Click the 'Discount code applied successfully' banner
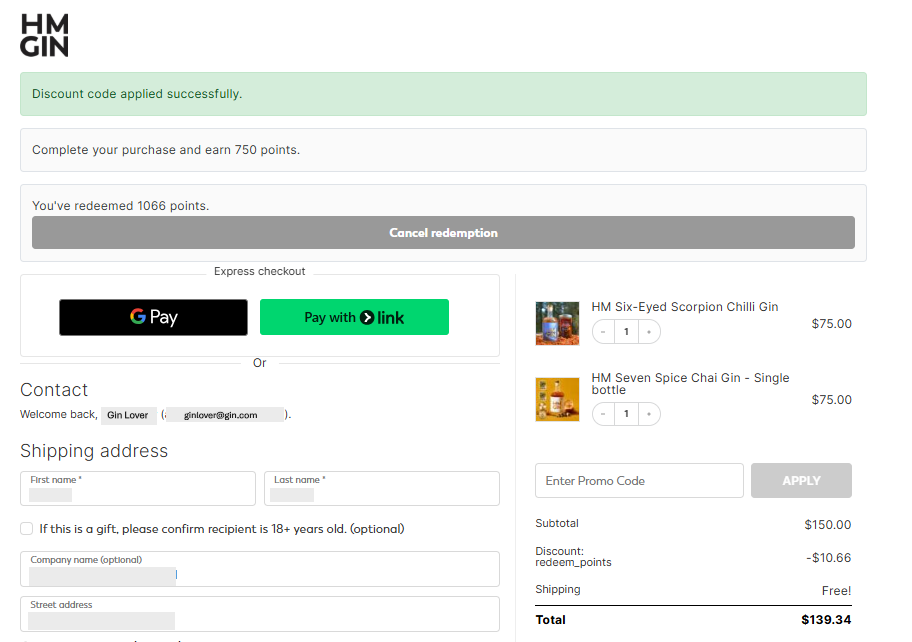Screen dimensions: 912x642 pos(443,94)
